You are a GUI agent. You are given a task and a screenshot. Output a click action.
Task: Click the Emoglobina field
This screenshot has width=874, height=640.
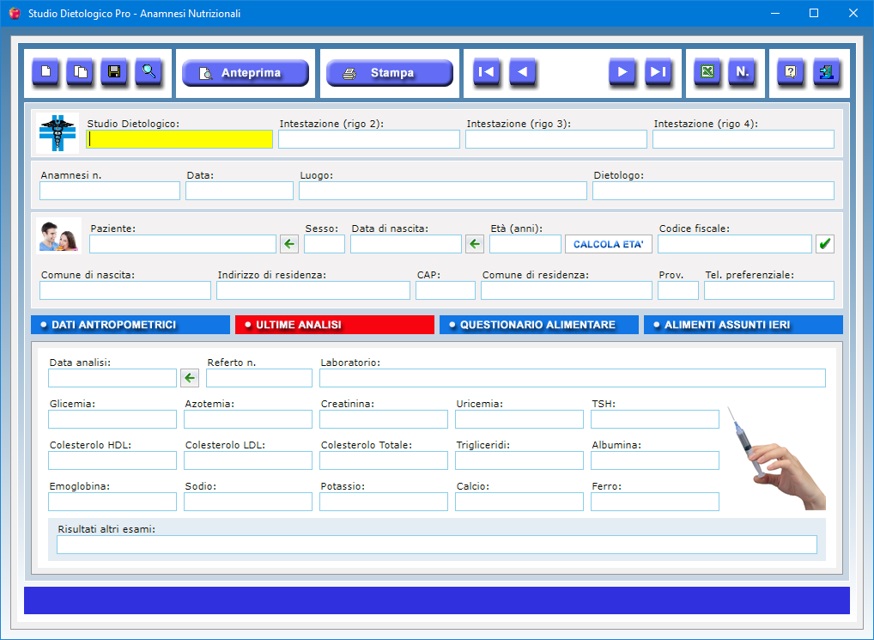coord(113,502)
